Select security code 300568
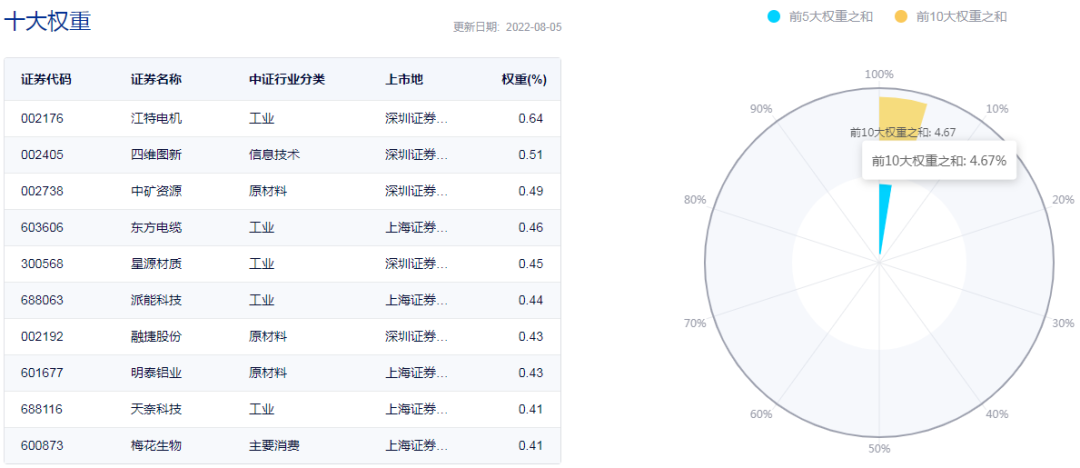This screenshot has width=1080, height=468. coord(42,264)
